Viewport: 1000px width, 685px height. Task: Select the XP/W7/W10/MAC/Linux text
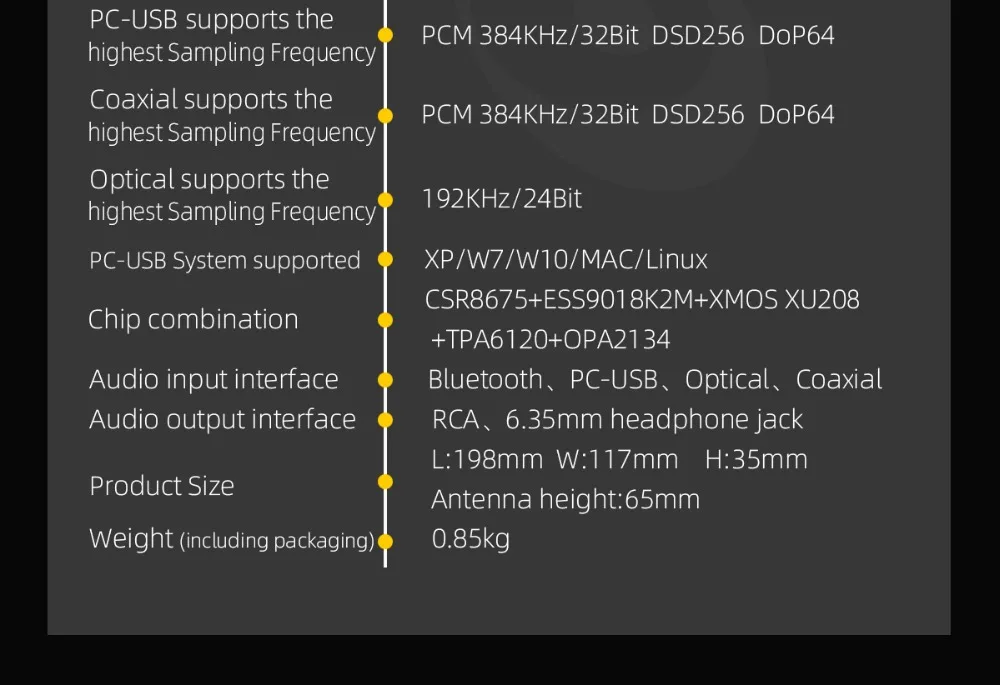coord(566,260)
